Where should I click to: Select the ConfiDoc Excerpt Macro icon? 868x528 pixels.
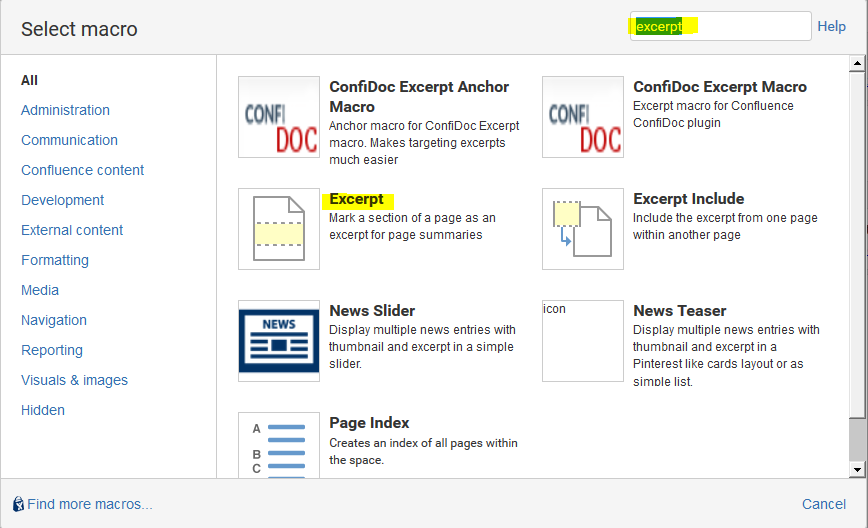[x=583, y=117]
